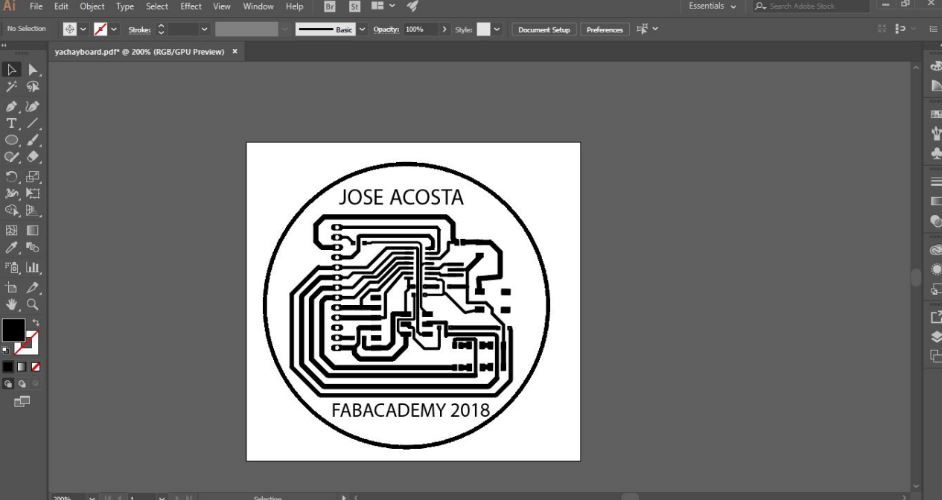
Task: Click the Arrange Documents icon
Action: [377, 6]
